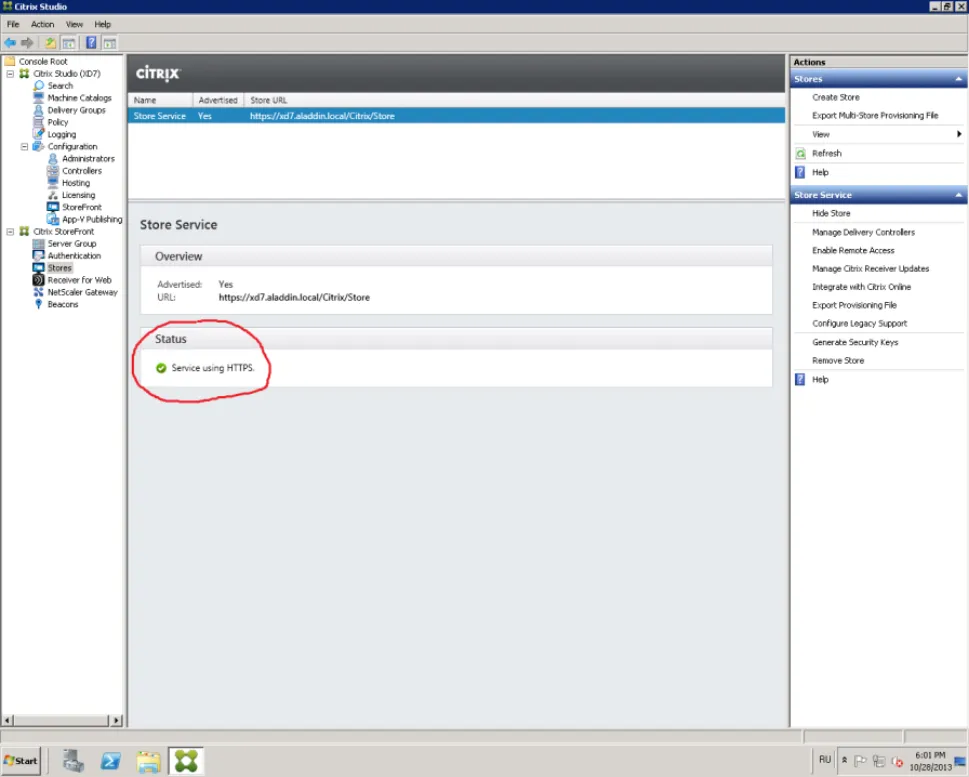Click the Up one level toolbar icon
Image resolution: width=969 pixels, height=777 pixels.
pos(50,43)
